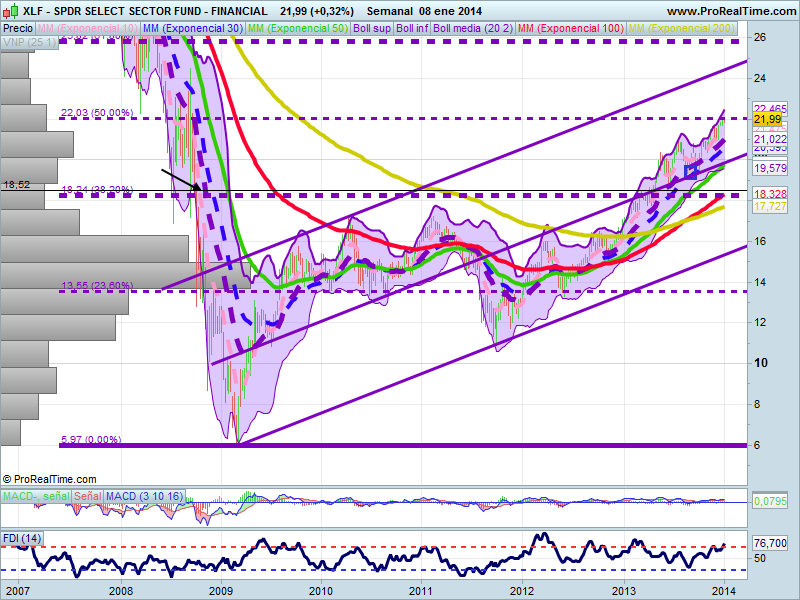Image resolution: width=800 pixels, height=600 pixels.
Task: Click the yellow 17,727 axis label
Action: tap(770, 206)
